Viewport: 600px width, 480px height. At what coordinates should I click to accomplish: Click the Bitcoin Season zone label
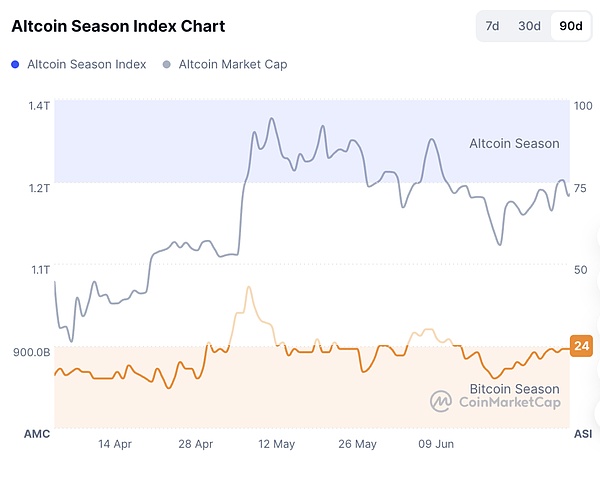coord(514,388)
